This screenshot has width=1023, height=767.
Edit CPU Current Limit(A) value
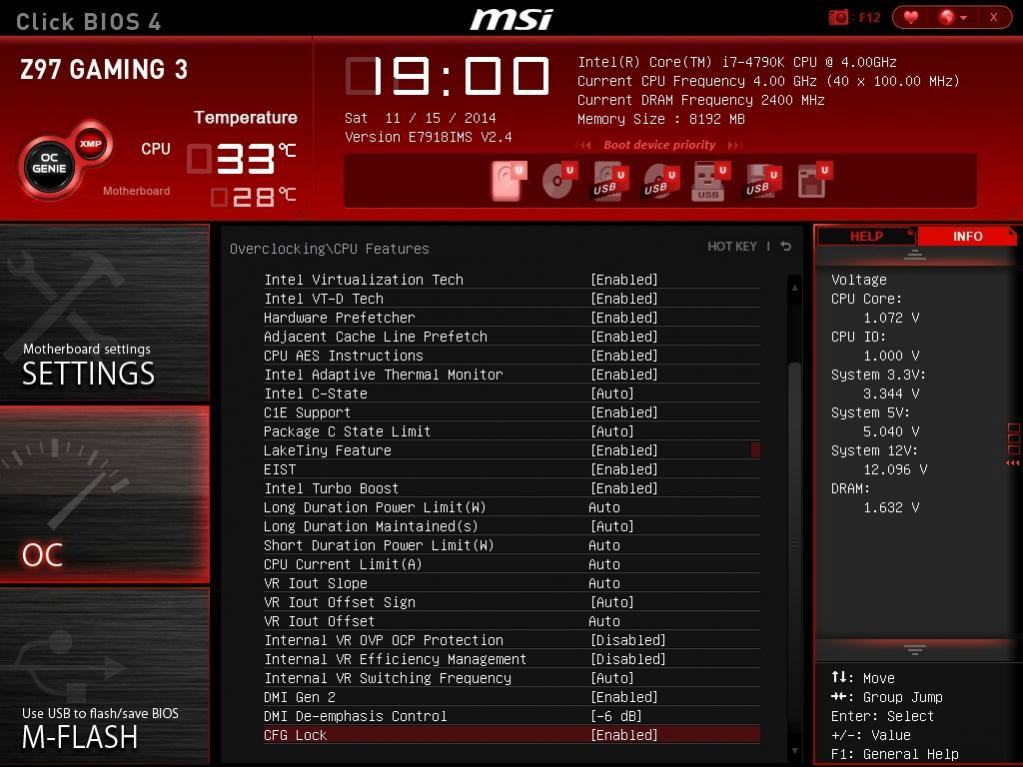click(x=604, y=564)
